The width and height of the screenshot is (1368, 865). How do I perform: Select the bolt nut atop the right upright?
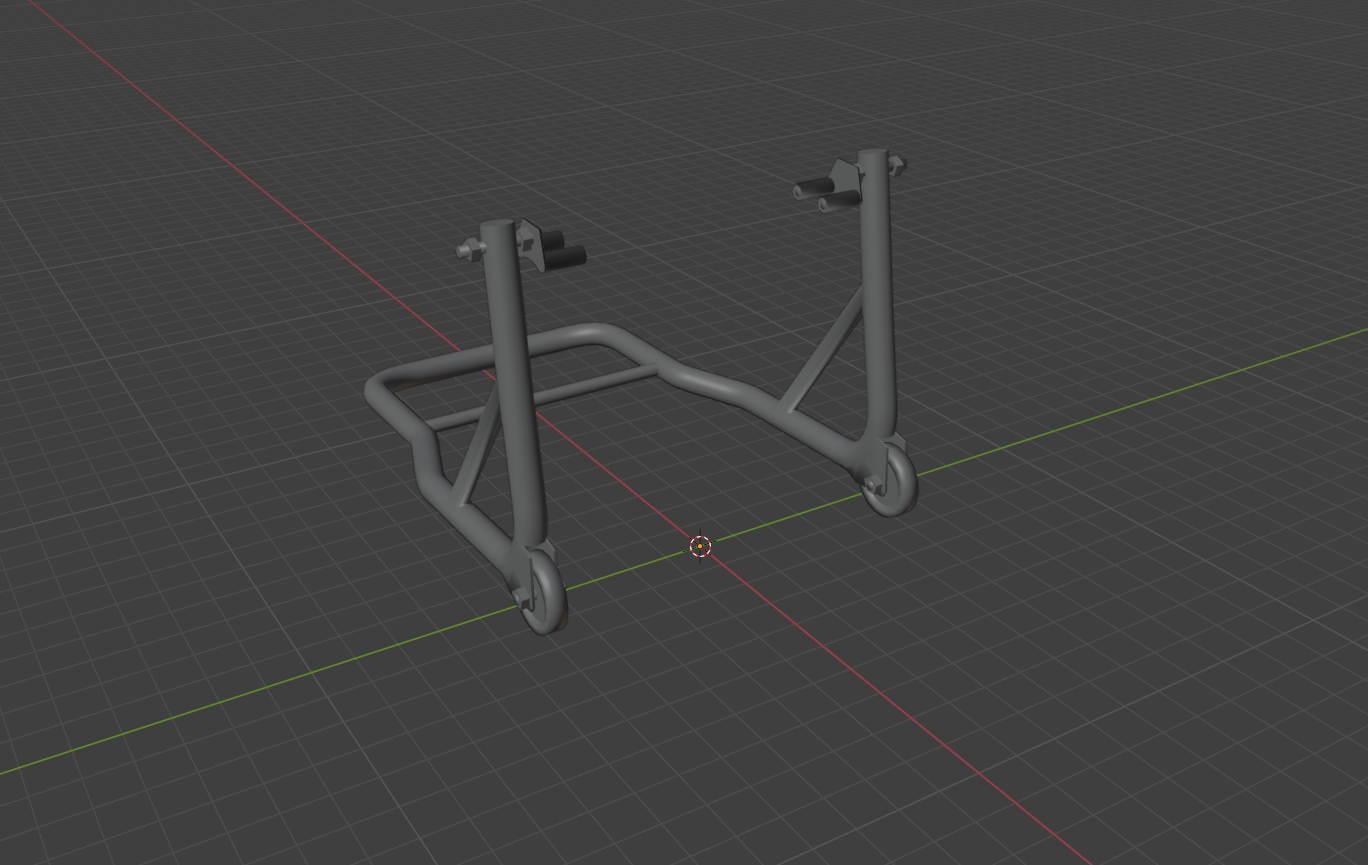[x=897, y=165]
